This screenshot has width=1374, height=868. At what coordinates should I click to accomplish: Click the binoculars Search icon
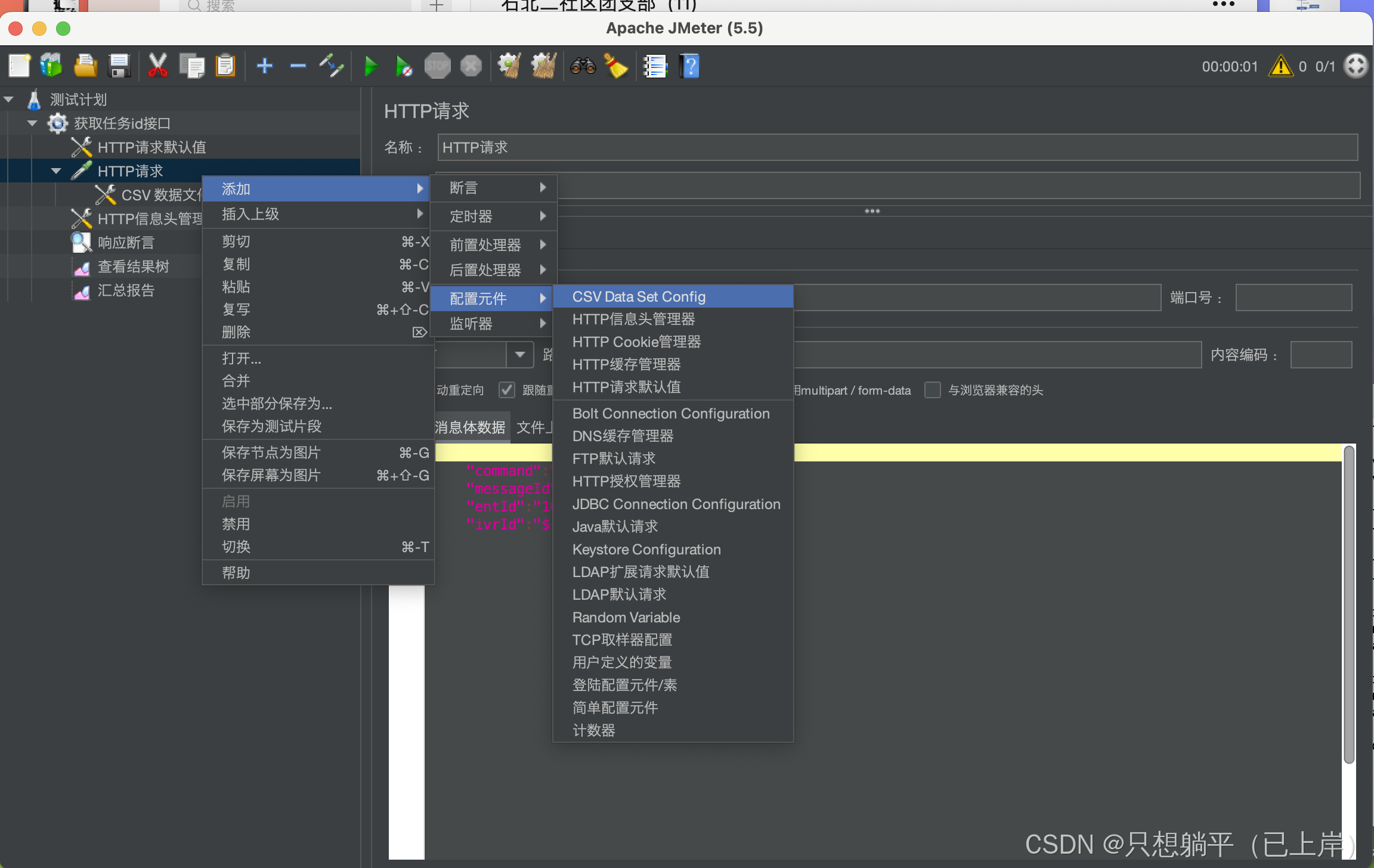tap(583, 66)
